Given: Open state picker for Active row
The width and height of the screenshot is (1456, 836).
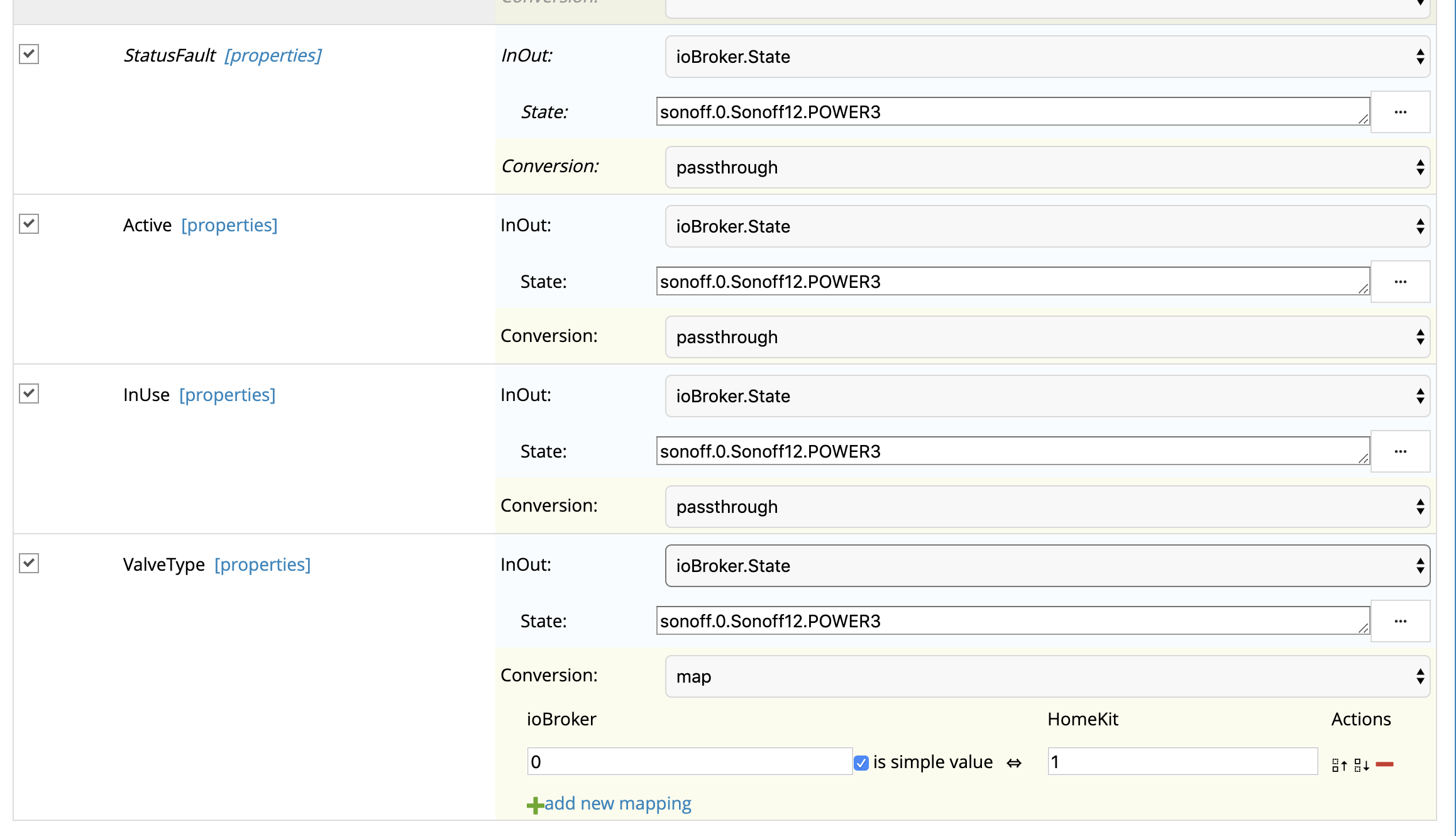Looking at the screenshot, I should tap(1400, 282).
